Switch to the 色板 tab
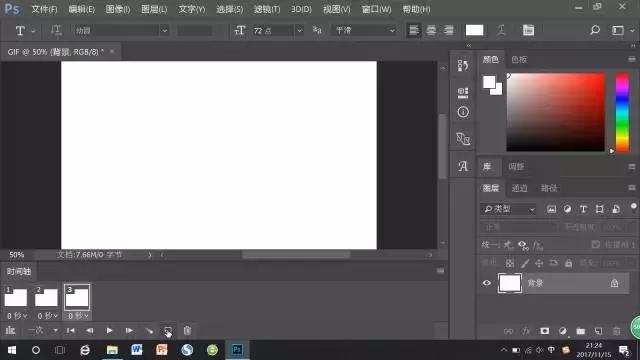This screenshot has width=640, height=360. (x=519, y=60)
